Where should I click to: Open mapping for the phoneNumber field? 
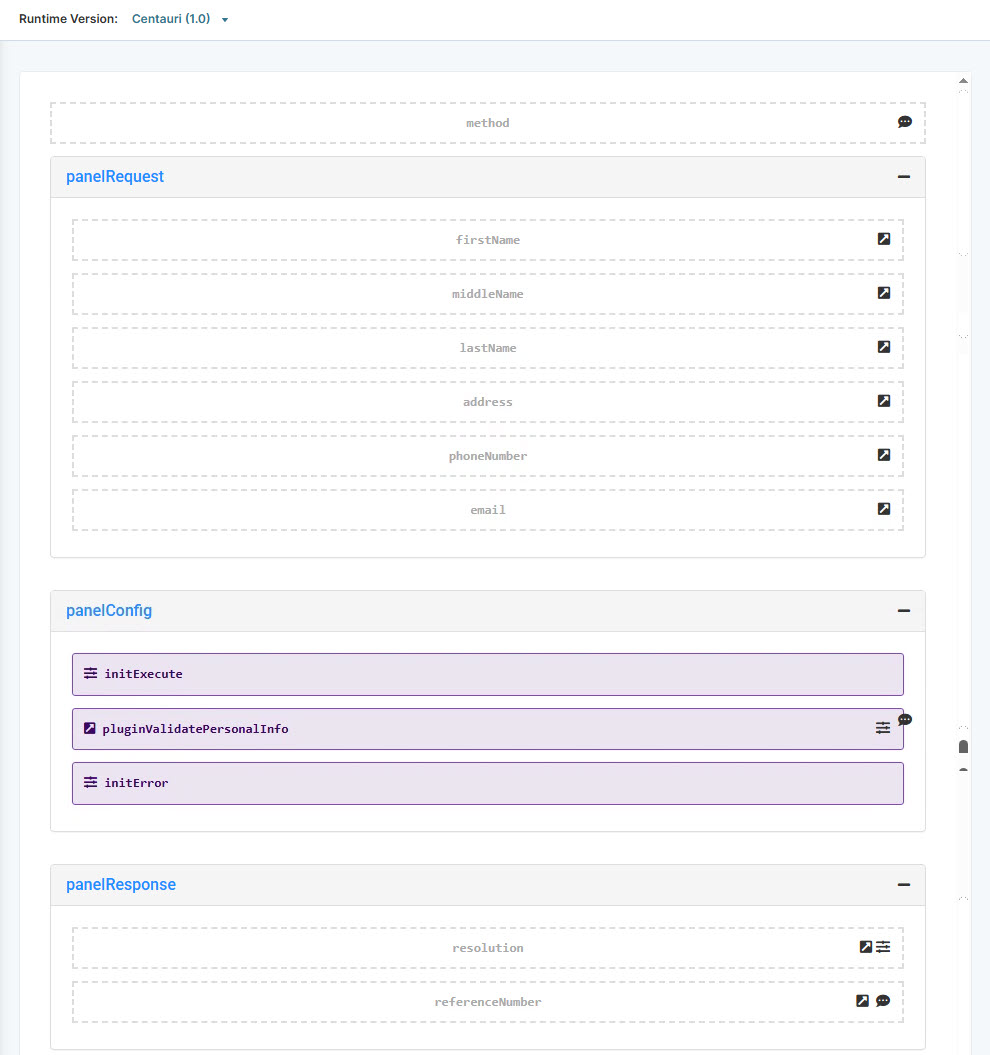click(883, 455)
